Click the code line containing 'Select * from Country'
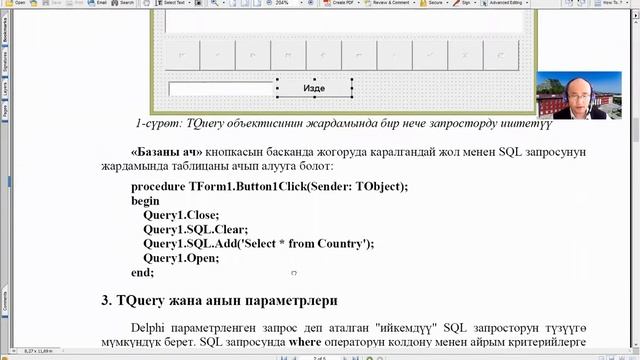Viewport: 640px width, 360px height. coord(258,244)
